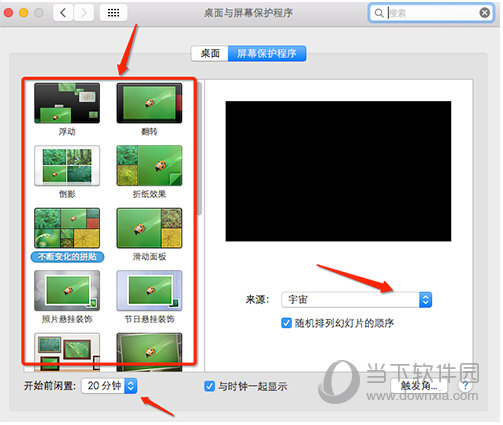
Task: Open help with the question mark button
Action: click(465, 386)
